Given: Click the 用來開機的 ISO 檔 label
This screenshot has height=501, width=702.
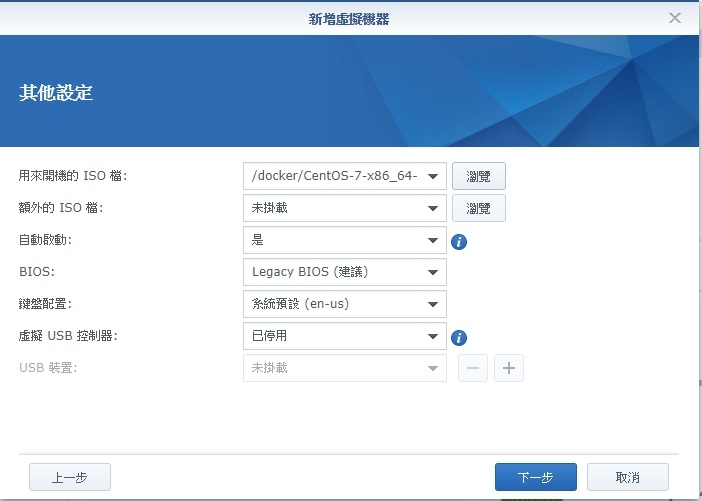Looking at the screenshot, I should 73,176.
